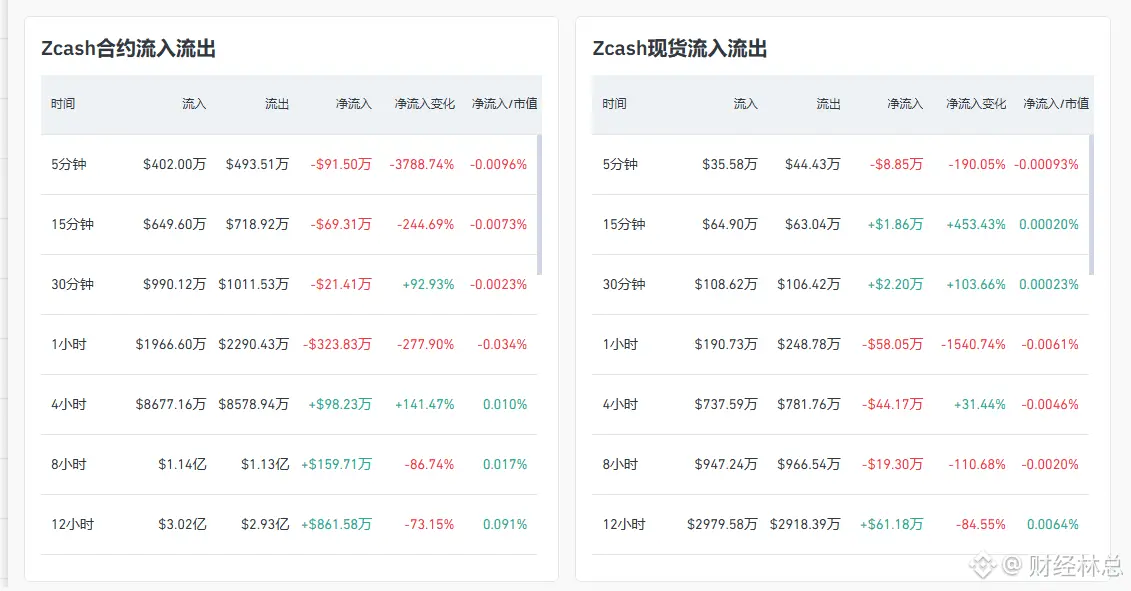Viewport: 1131px width, 591px height.
Task: Click the Zcash现货流入流出 scrollbar
Action: pos(1091,205)
